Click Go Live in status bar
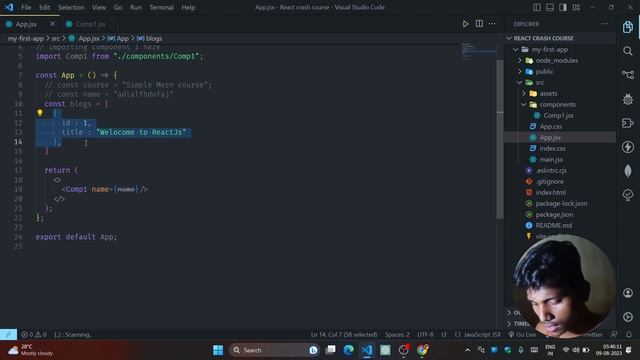This screenshot has height=360, width=640. [x=522, y=334]
